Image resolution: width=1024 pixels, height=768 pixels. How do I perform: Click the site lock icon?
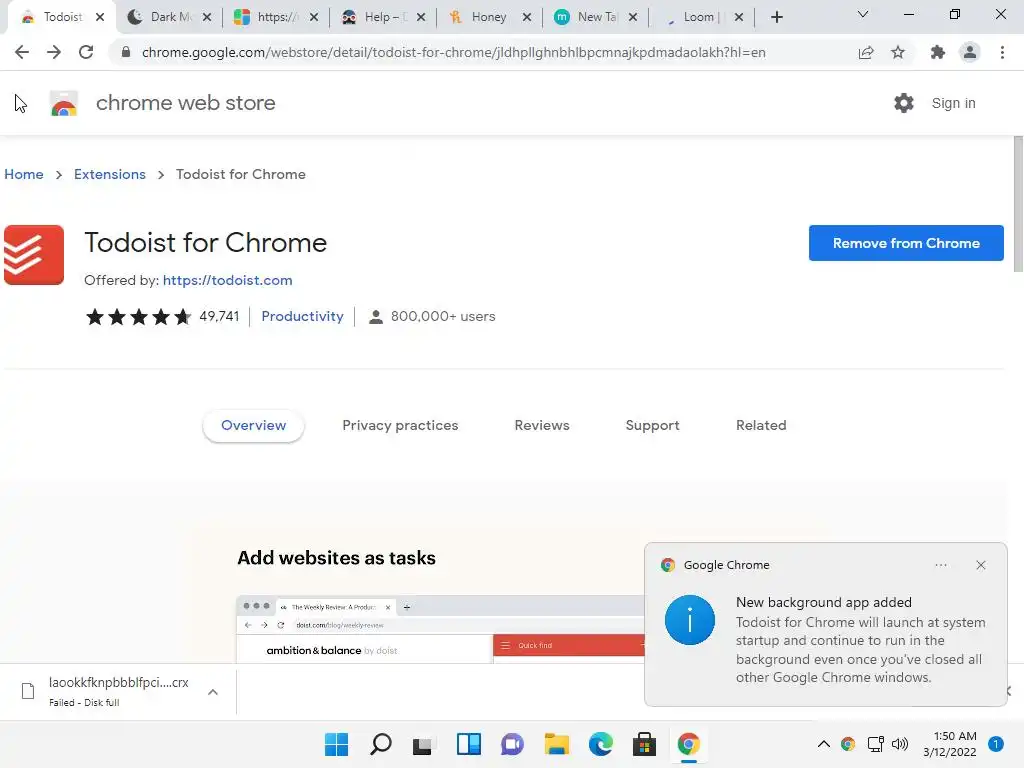(x=126, y=52)
